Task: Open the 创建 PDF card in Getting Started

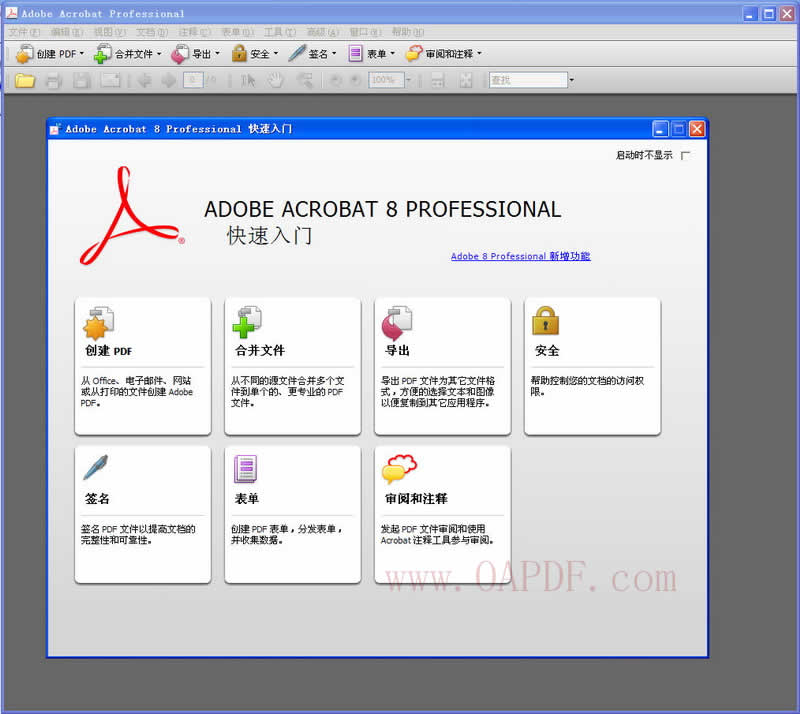Action: tap(143, 366)
